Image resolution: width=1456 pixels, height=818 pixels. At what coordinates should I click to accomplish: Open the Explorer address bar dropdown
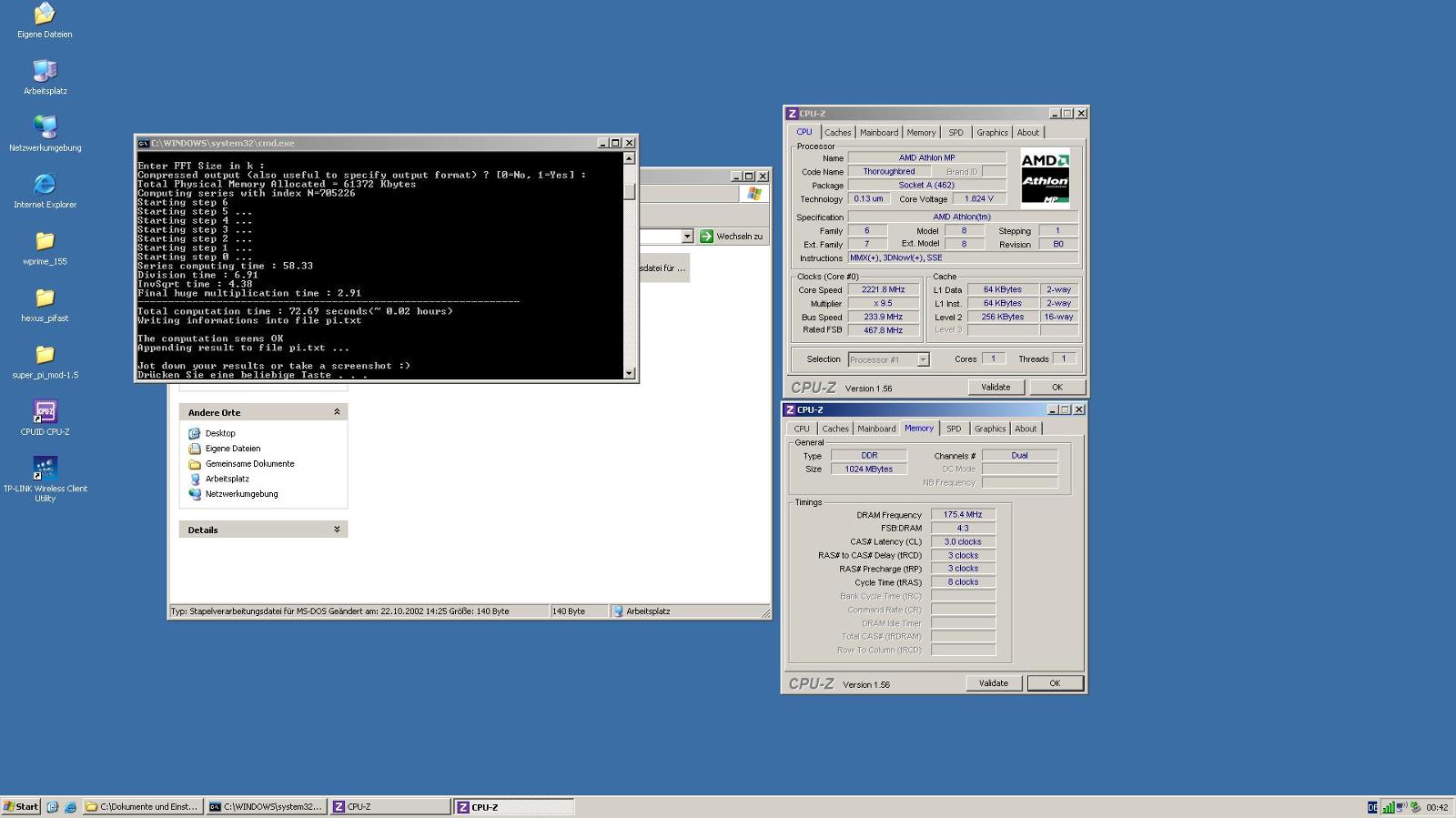[687, 237]
